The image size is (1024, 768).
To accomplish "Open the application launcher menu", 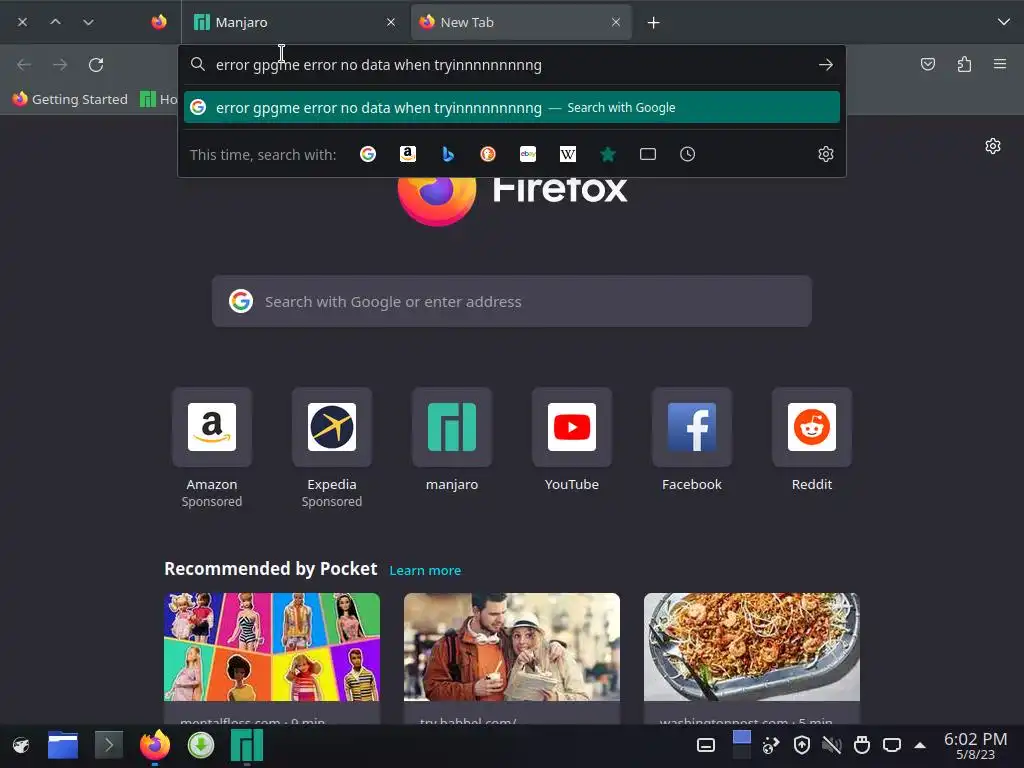I will tap(21, 745).
